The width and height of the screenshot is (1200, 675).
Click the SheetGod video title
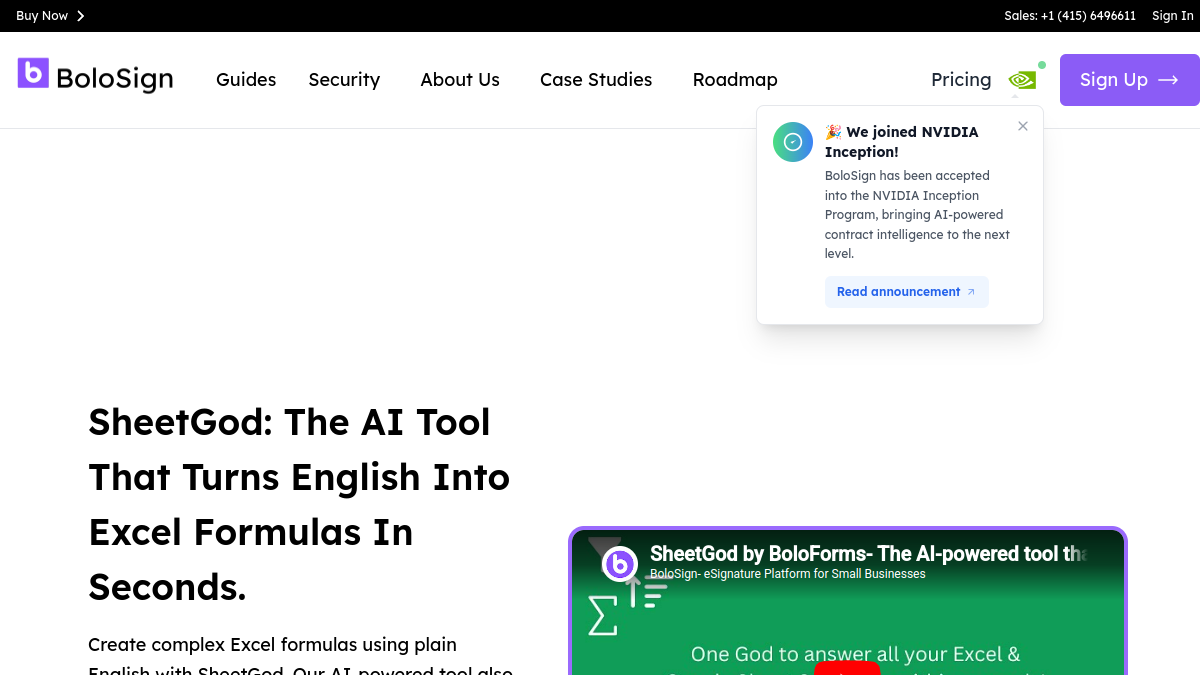pos(868,554)
